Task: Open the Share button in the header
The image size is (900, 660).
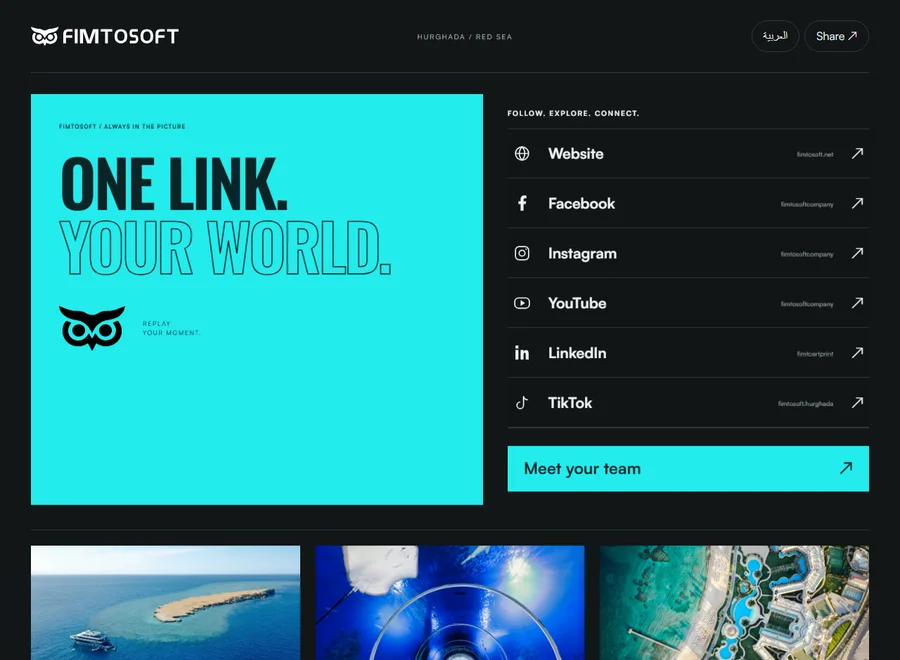Action: pos(836,36)
